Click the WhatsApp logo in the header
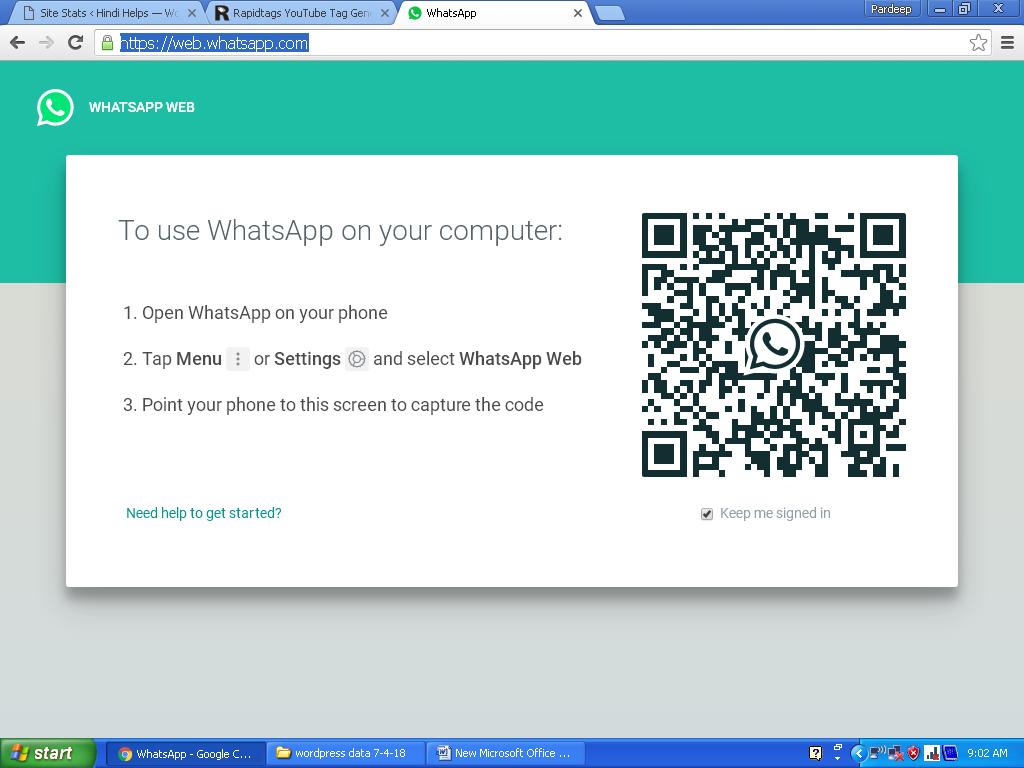Image resolution: width=1024 pixels, height=768 pixels. (55, 107)
